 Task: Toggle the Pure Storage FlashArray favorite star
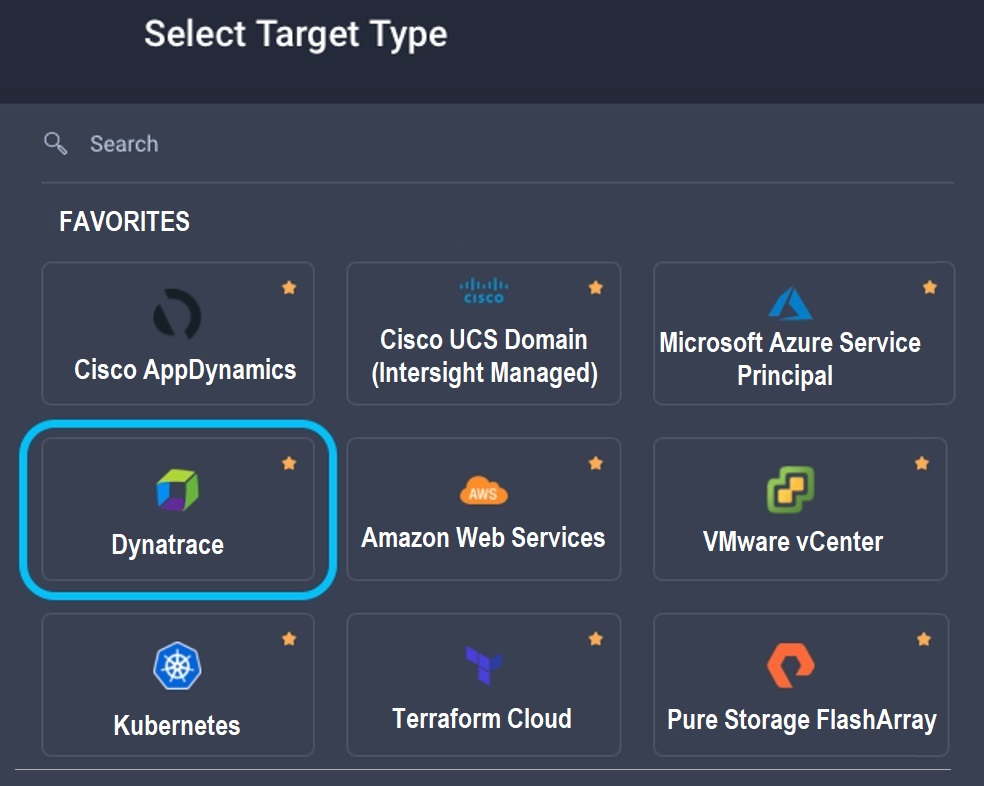click(x=924, y=639)
